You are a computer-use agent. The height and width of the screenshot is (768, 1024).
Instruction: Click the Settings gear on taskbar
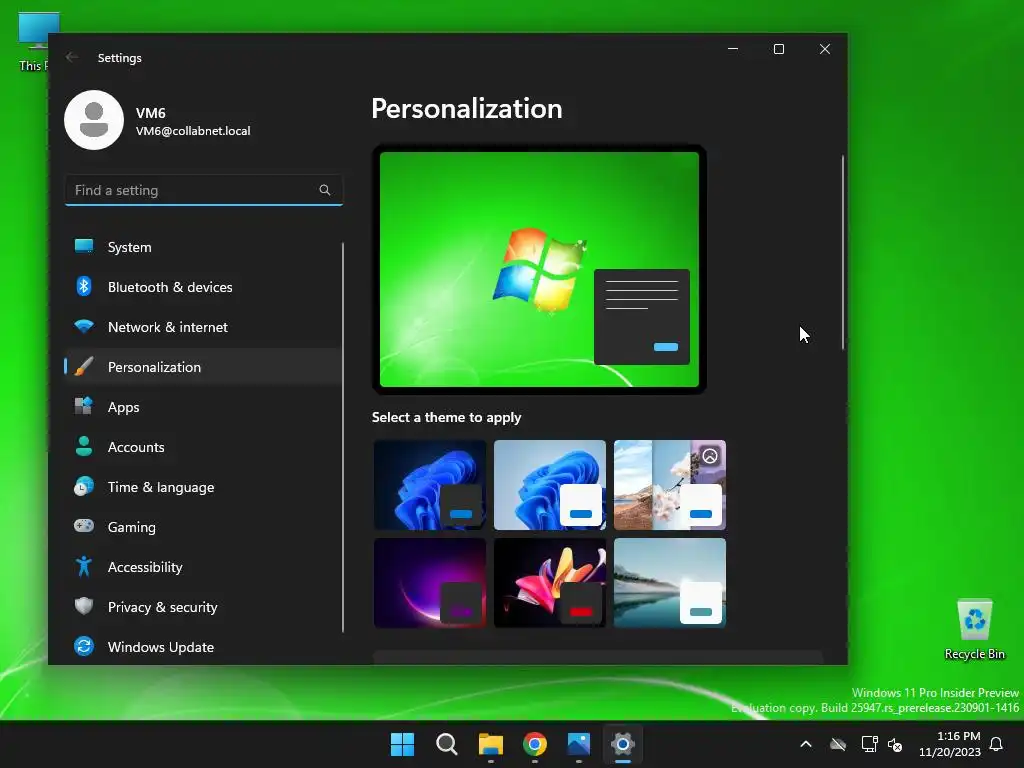[623, 744]
